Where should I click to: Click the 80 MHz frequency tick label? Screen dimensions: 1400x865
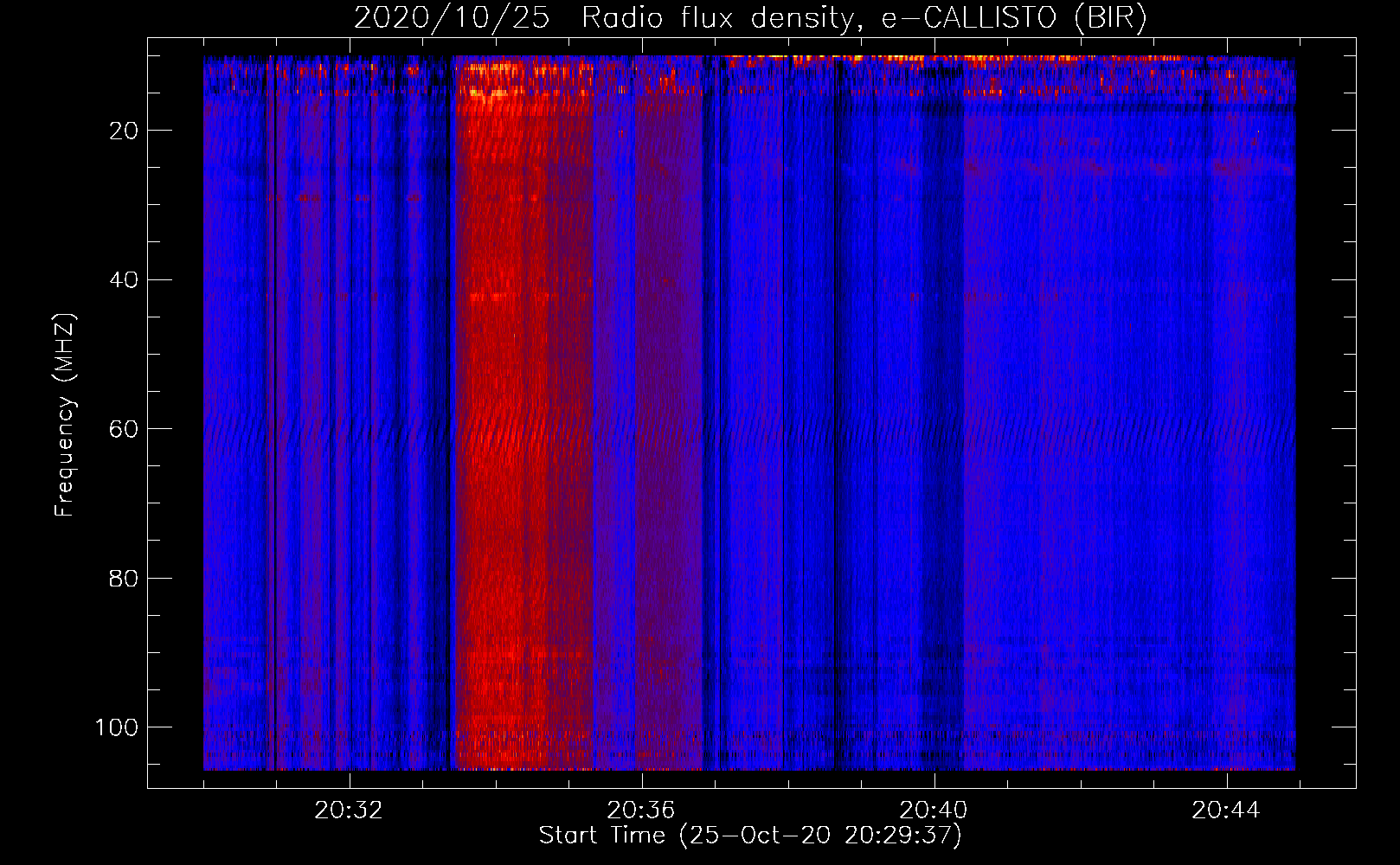pyautogui.click(x=124, y=579)
